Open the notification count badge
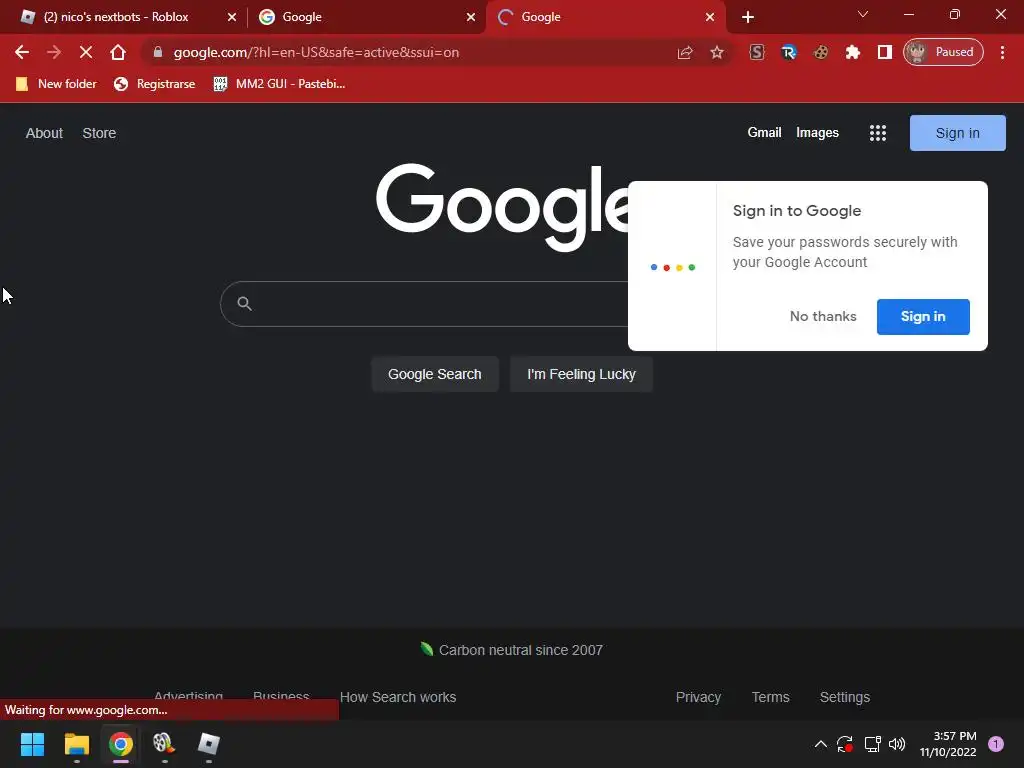Viewport: 1024px width, 768px height. (x=996, y=744)
